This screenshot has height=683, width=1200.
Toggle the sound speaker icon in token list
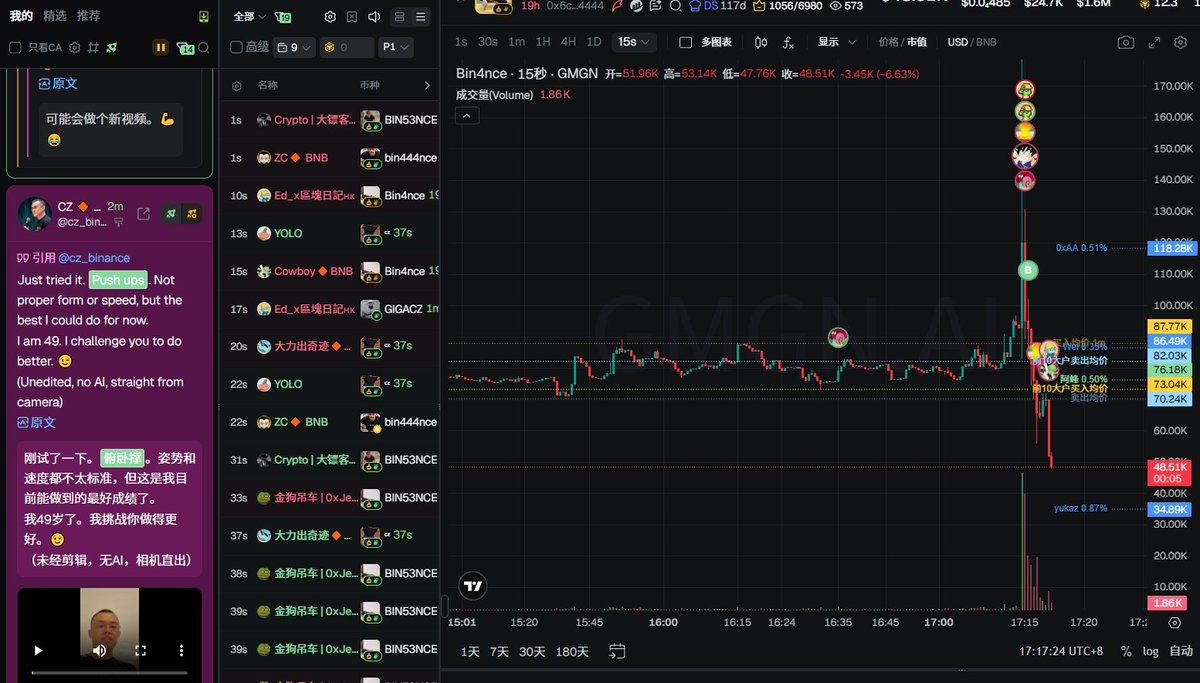374,17
